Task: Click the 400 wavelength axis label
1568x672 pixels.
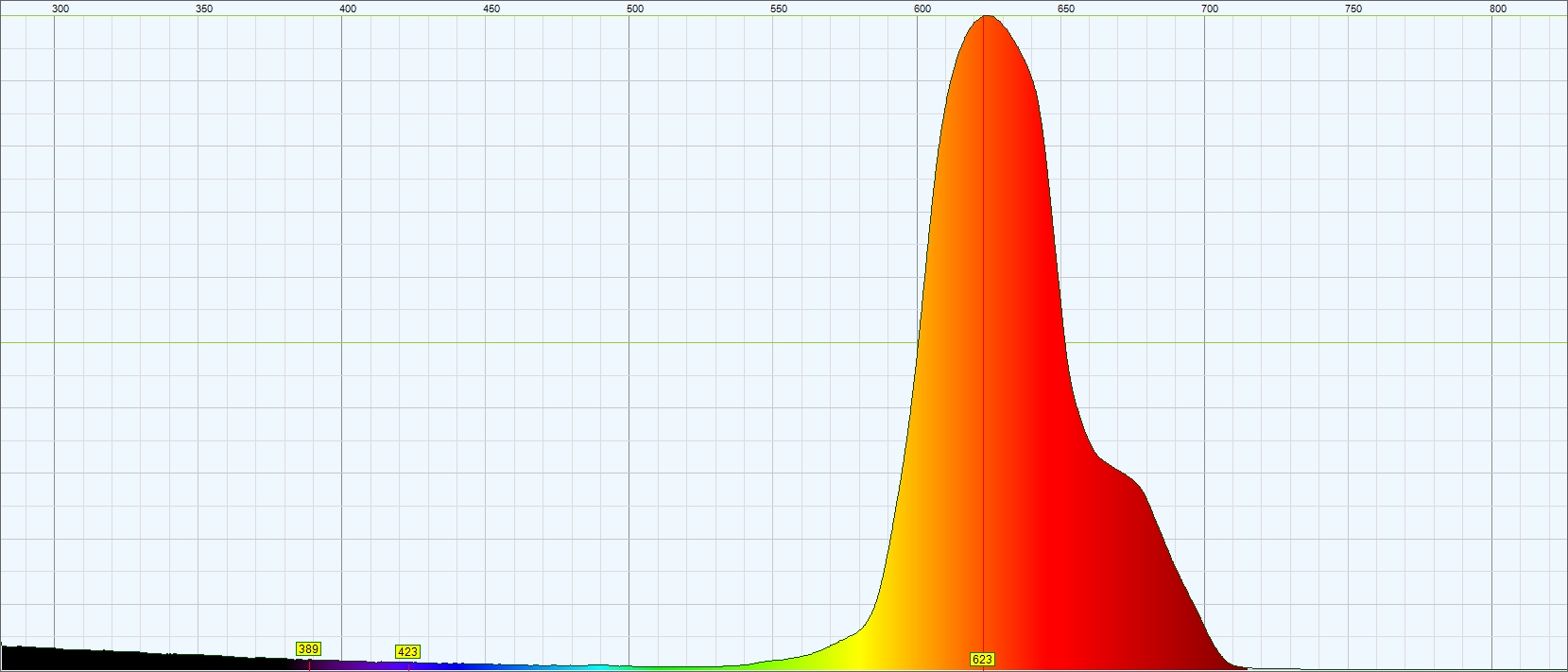Action: 348,9
